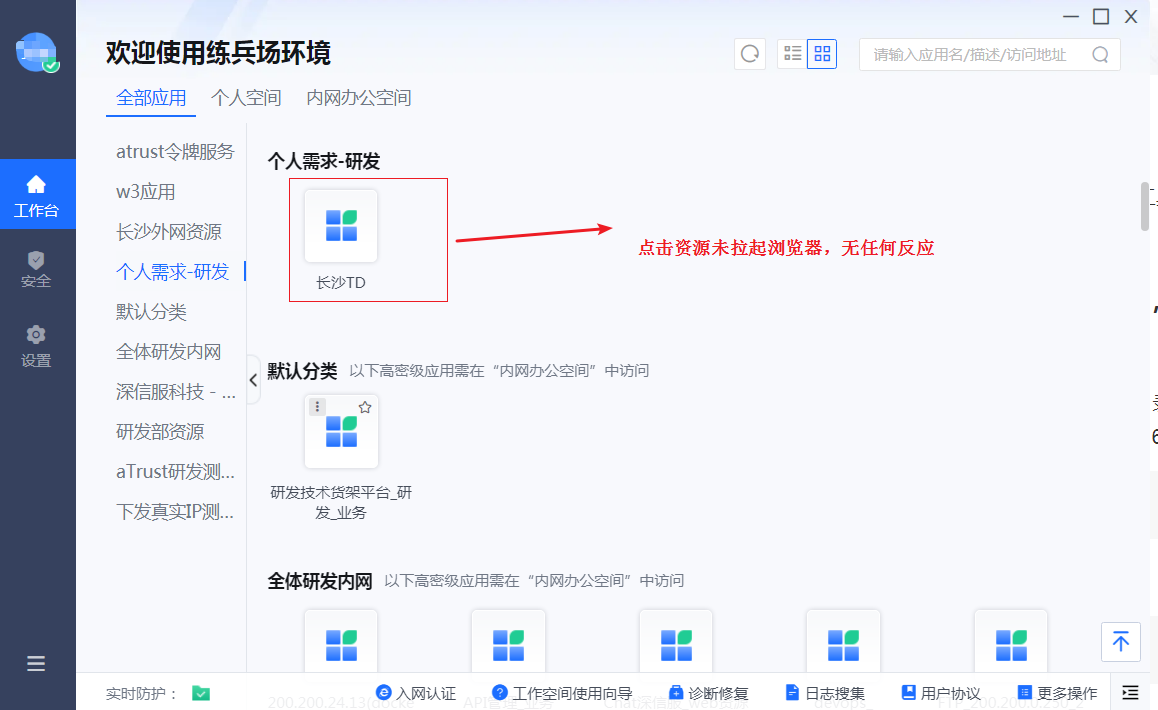Open the 安全 shield section
Image resolution: width=1158 pixels, height=710 pixels.
point(36,269)
